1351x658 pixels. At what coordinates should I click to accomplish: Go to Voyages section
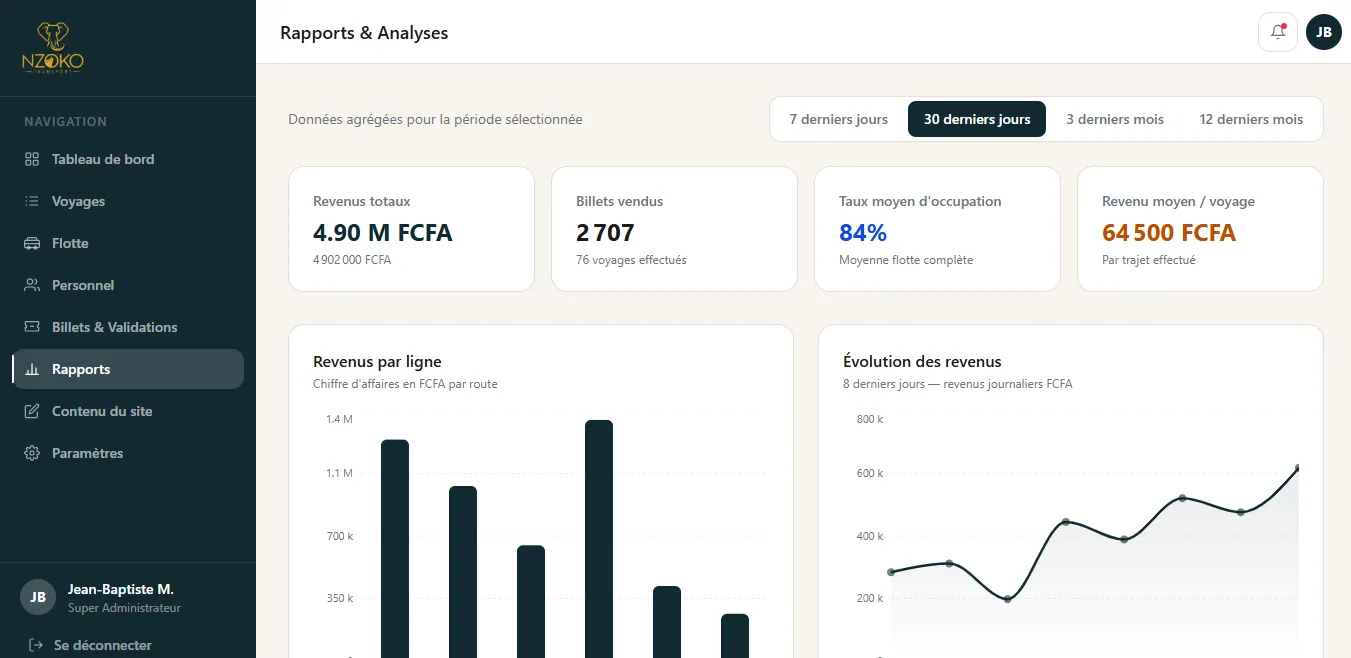point(128,201)
